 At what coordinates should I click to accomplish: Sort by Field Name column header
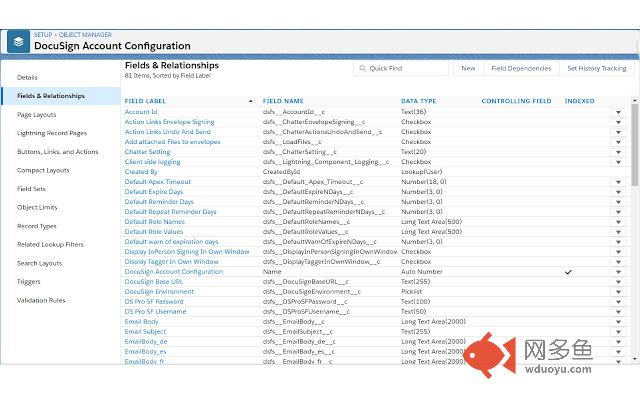pyautogui.click(x=283, y=101)
